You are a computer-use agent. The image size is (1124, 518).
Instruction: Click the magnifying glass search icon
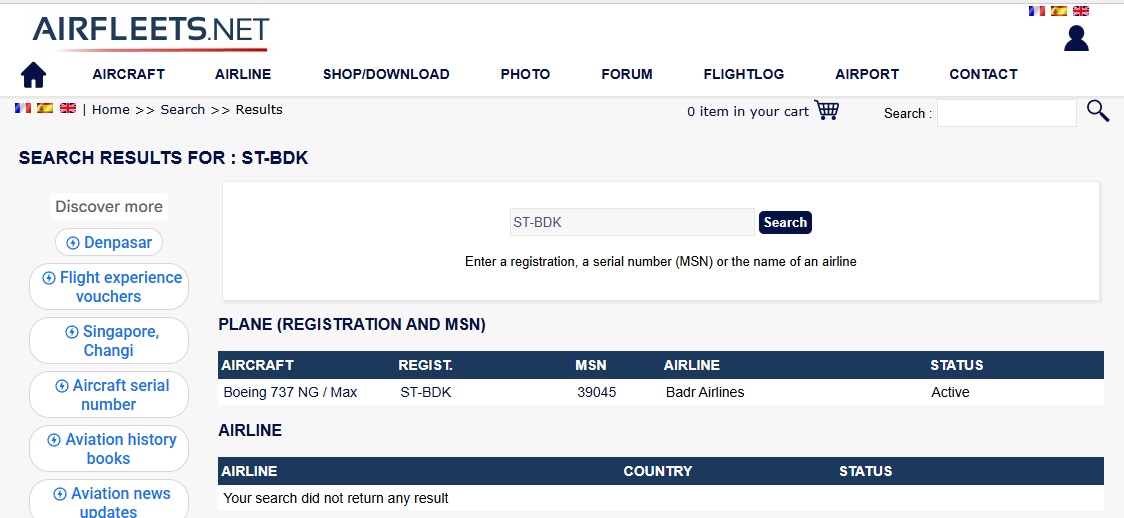[1097, 111]
